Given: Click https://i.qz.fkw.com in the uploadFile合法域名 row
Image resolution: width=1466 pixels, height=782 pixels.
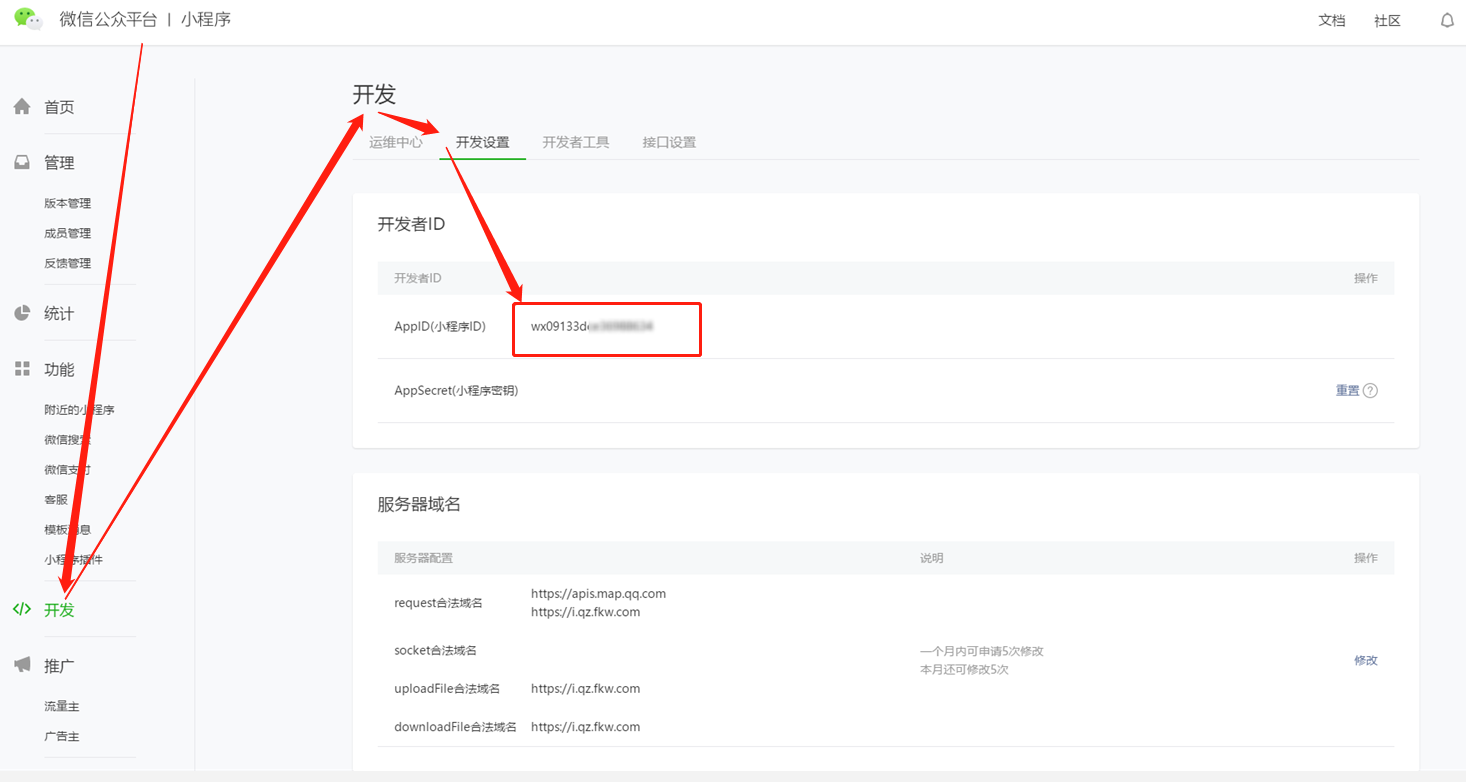Looking at the screenshot, I should tap(585, 689).
